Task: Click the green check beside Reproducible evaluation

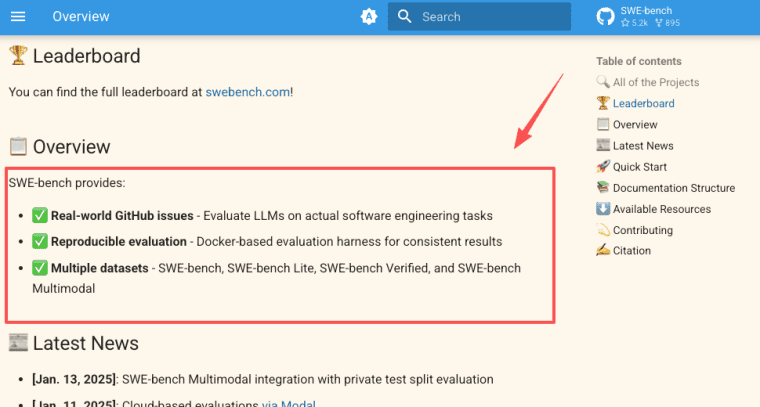Action: point(40,241)
